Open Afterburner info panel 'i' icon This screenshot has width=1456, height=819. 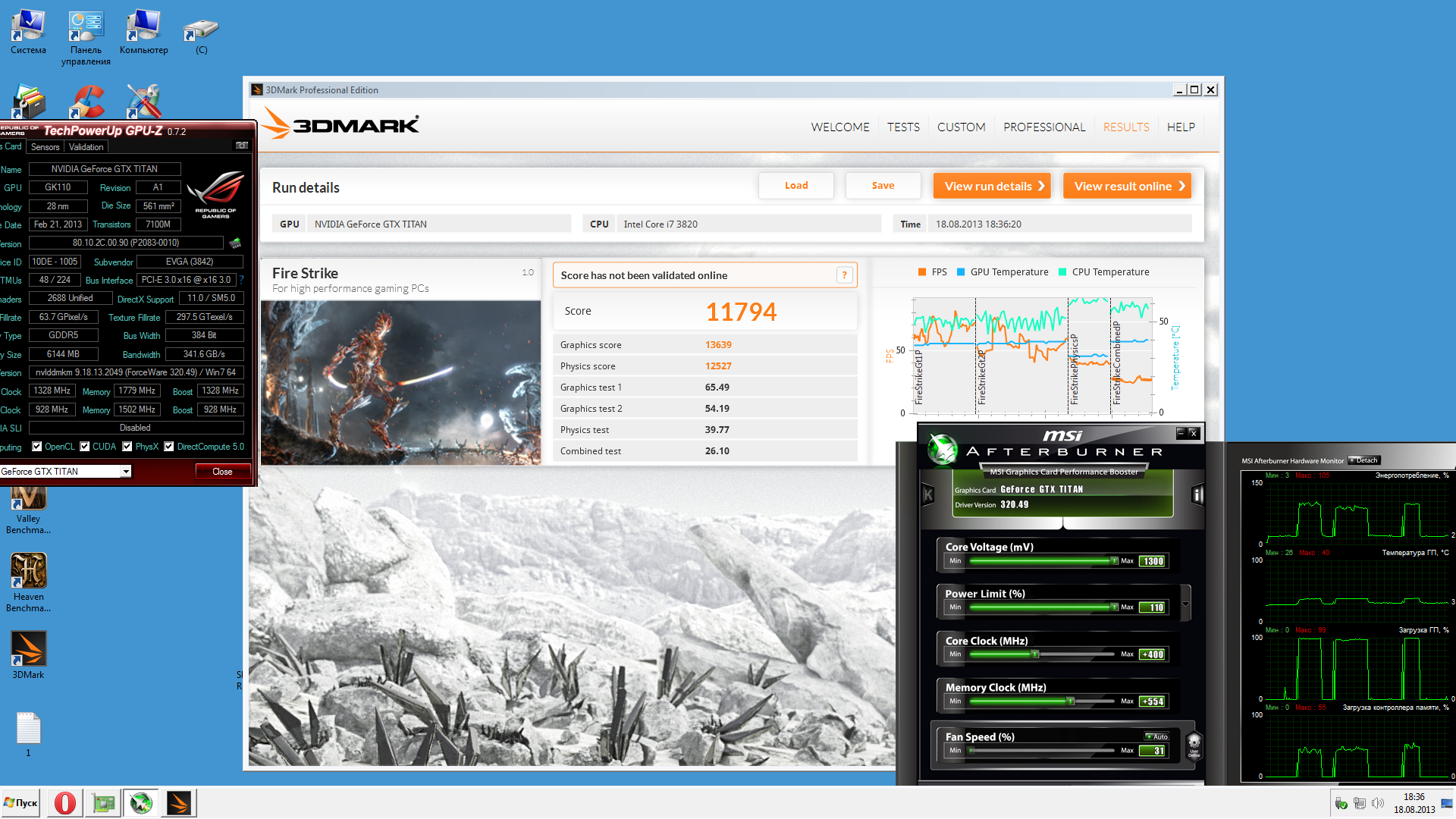[x=1197, y=495]
